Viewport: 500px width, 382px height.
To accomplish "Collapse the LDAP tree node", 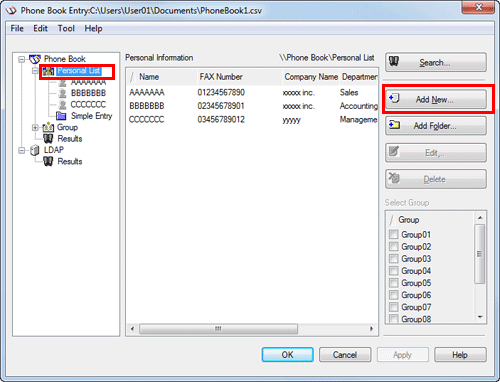I will pyautogui.click(x=22, y=150).
